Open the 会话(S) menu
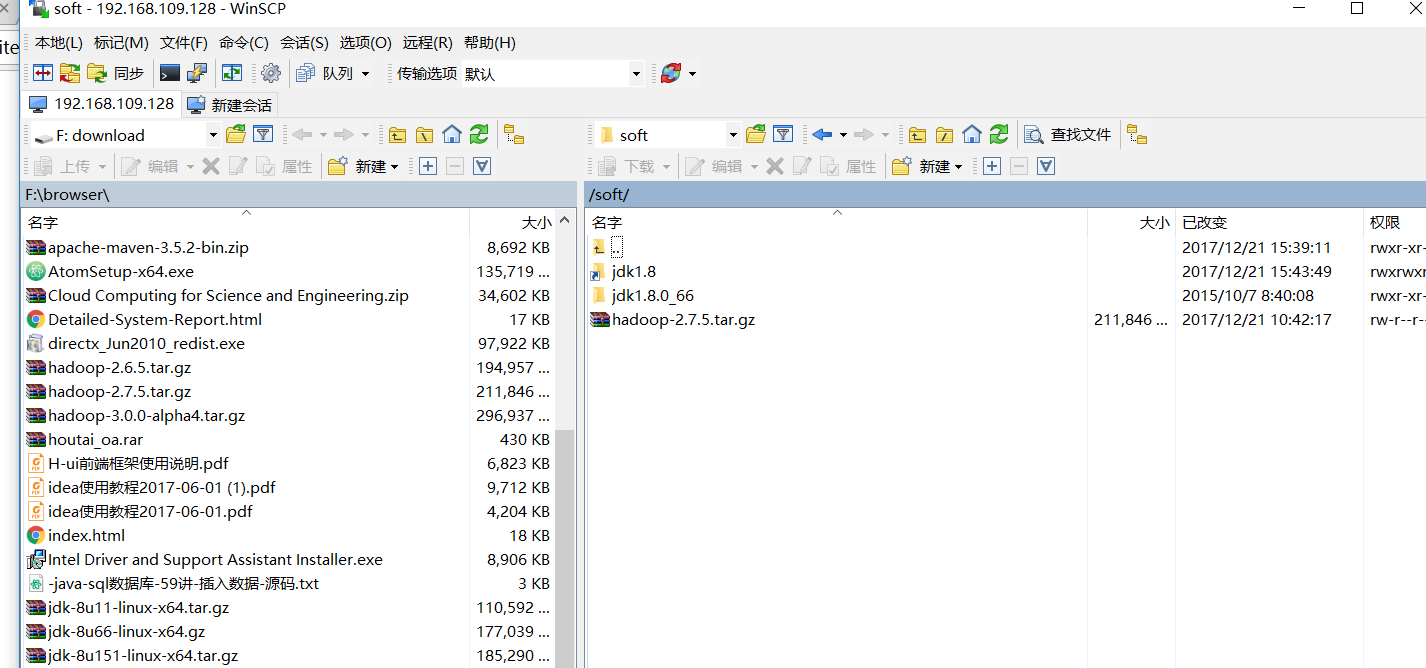The image size is (1426, 668). (304, 42)
